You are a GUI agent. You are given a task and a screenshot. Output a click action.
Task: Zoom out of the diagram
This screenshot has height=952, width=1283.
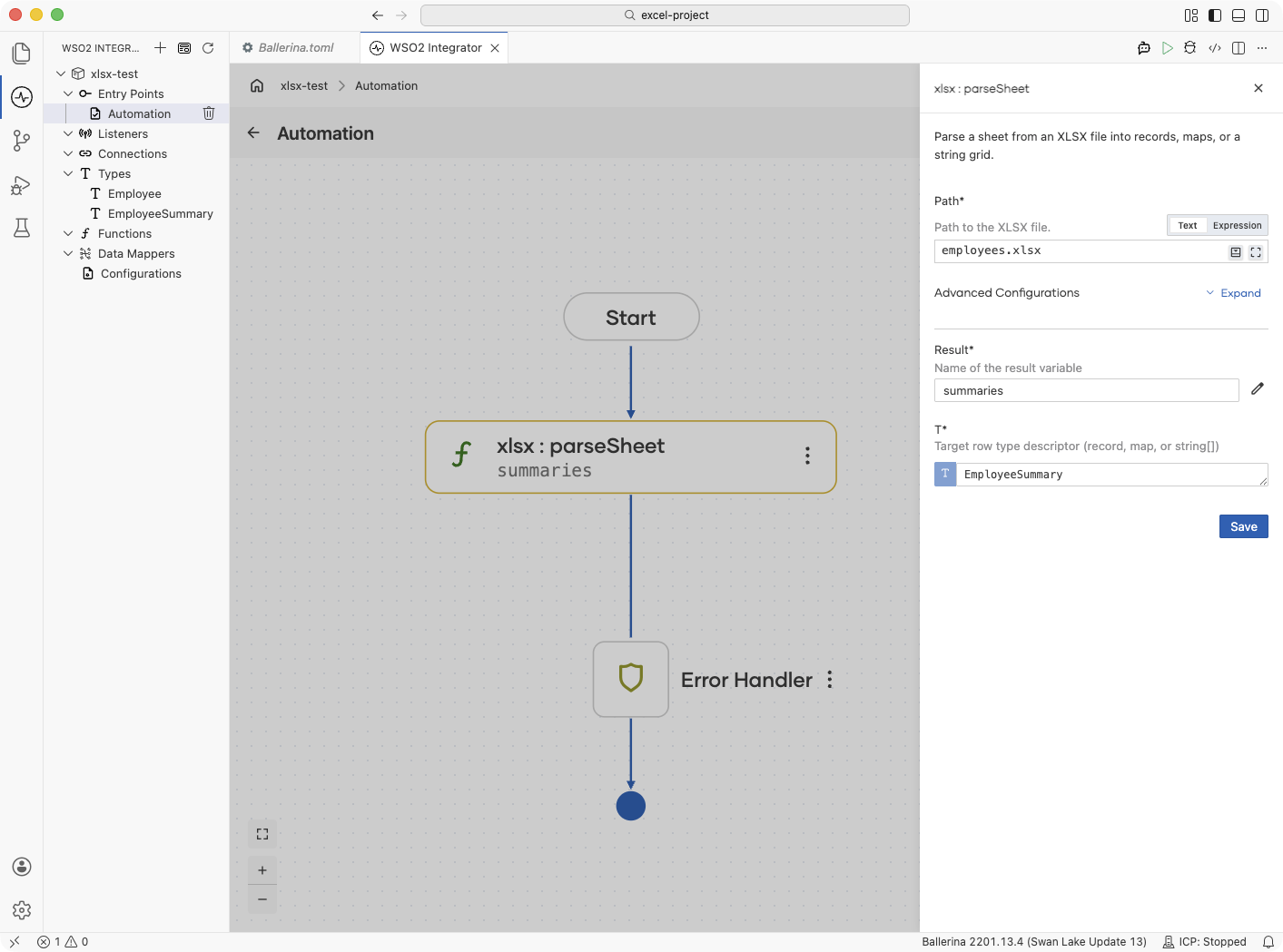pyautogui.click(x=262, y=899)
